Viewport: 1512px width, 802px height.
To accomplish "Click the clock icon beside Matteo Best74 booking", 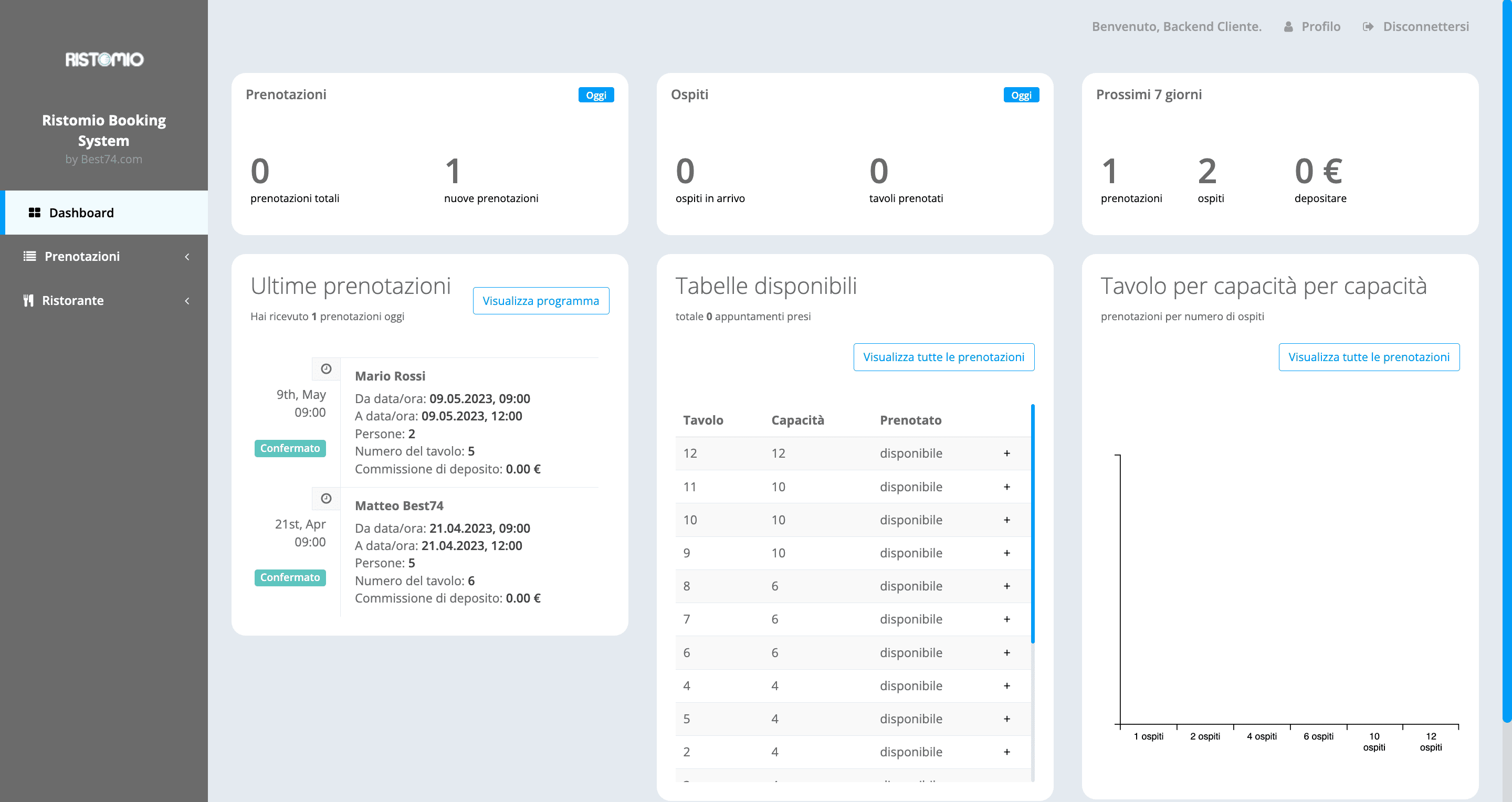I will click(x=325, y=498).
